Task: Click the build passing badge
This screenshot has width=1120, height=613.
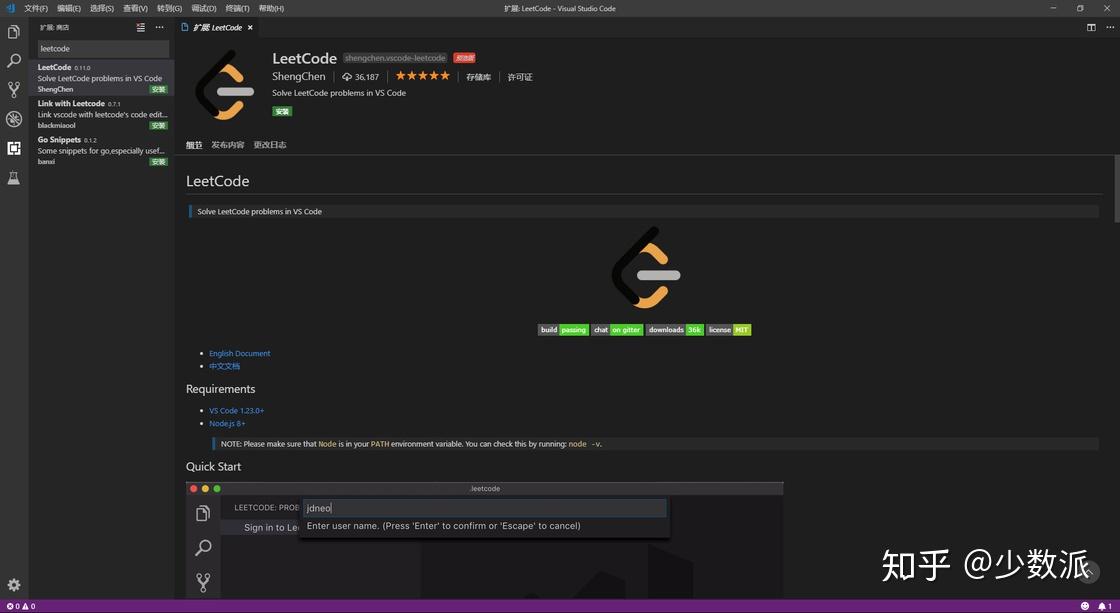Action: [564, 329]
